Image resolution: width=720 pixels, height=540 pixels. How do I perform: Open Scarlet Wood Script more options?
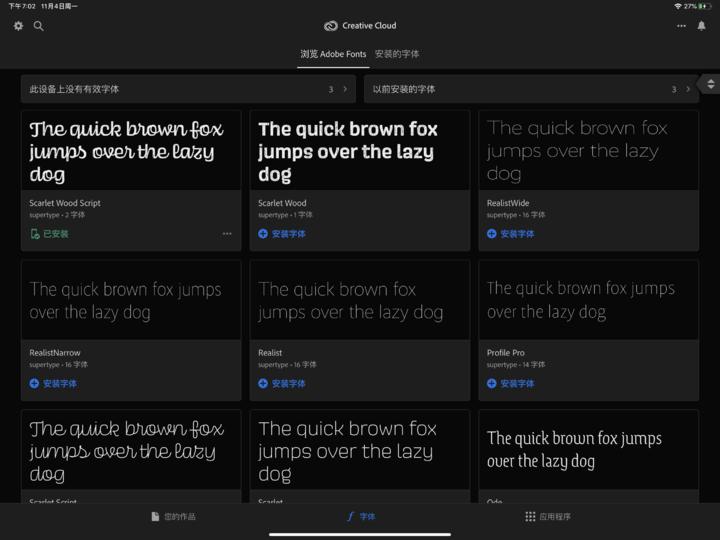[227, 234]
